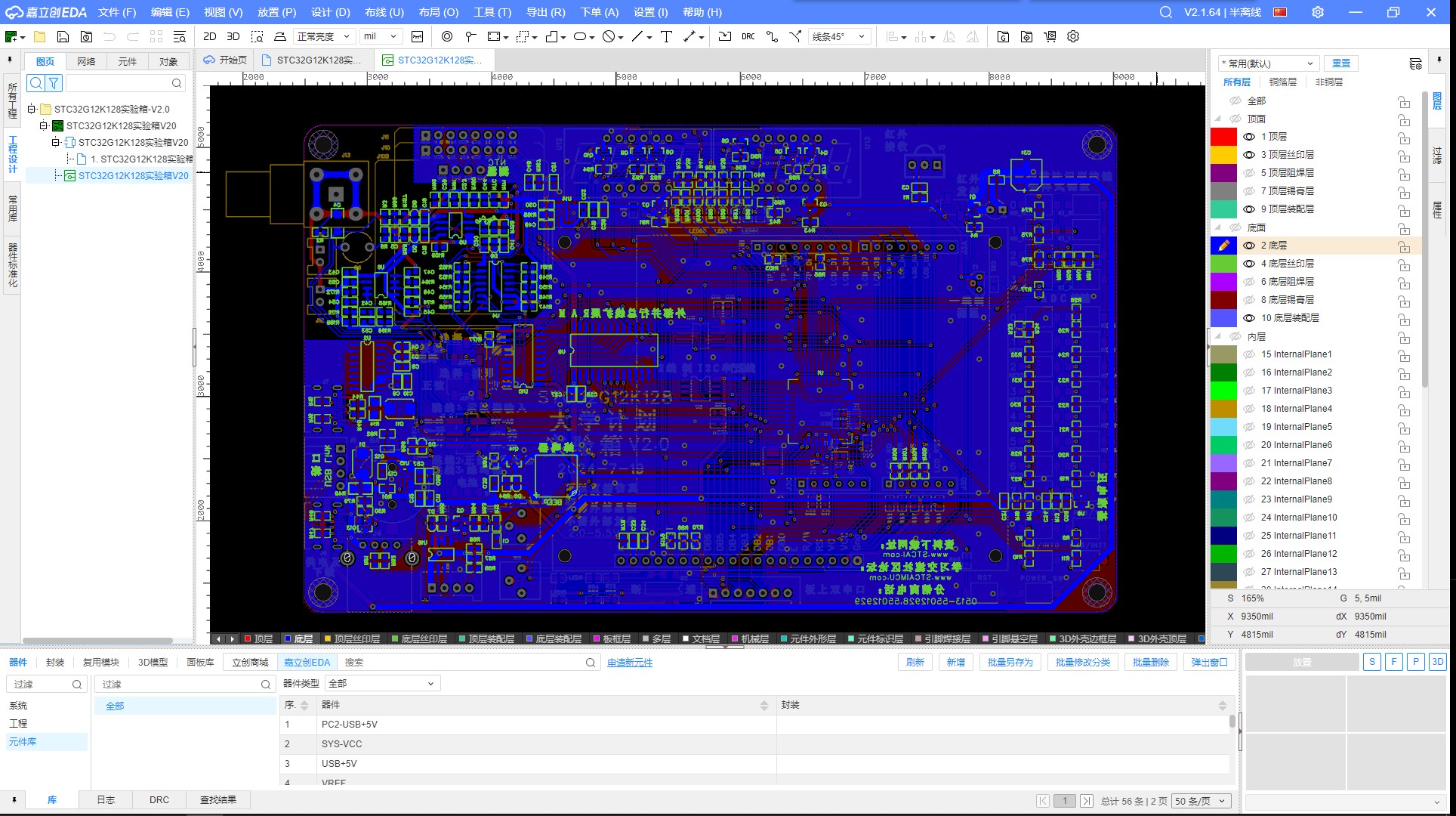
Task: Select the Text tool
Action: tap(666, 36)
